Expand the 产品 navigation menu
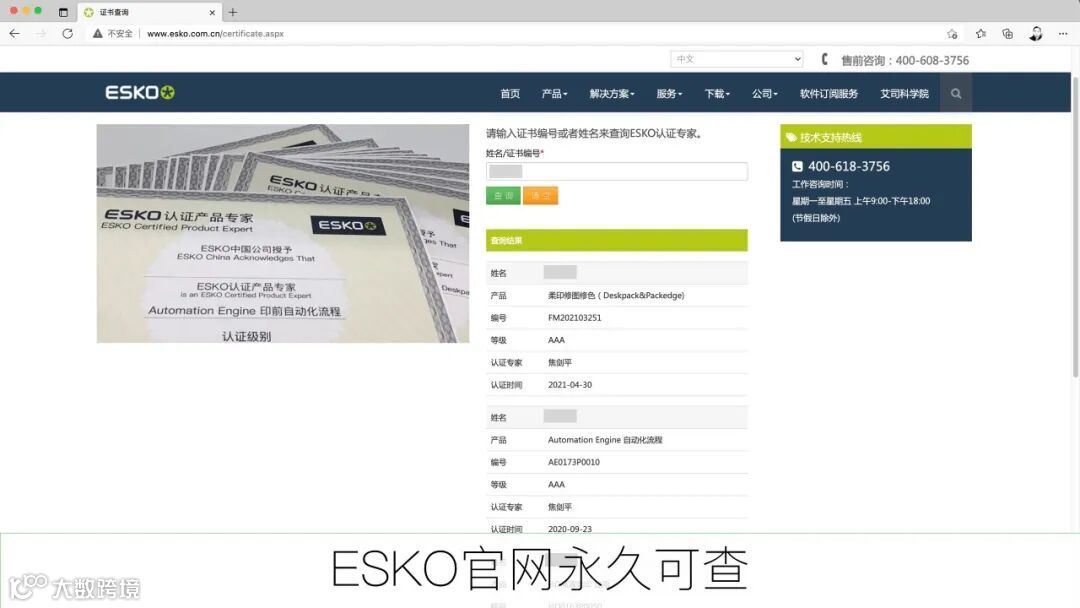1080x608 pixels. (x=554, y=94)
